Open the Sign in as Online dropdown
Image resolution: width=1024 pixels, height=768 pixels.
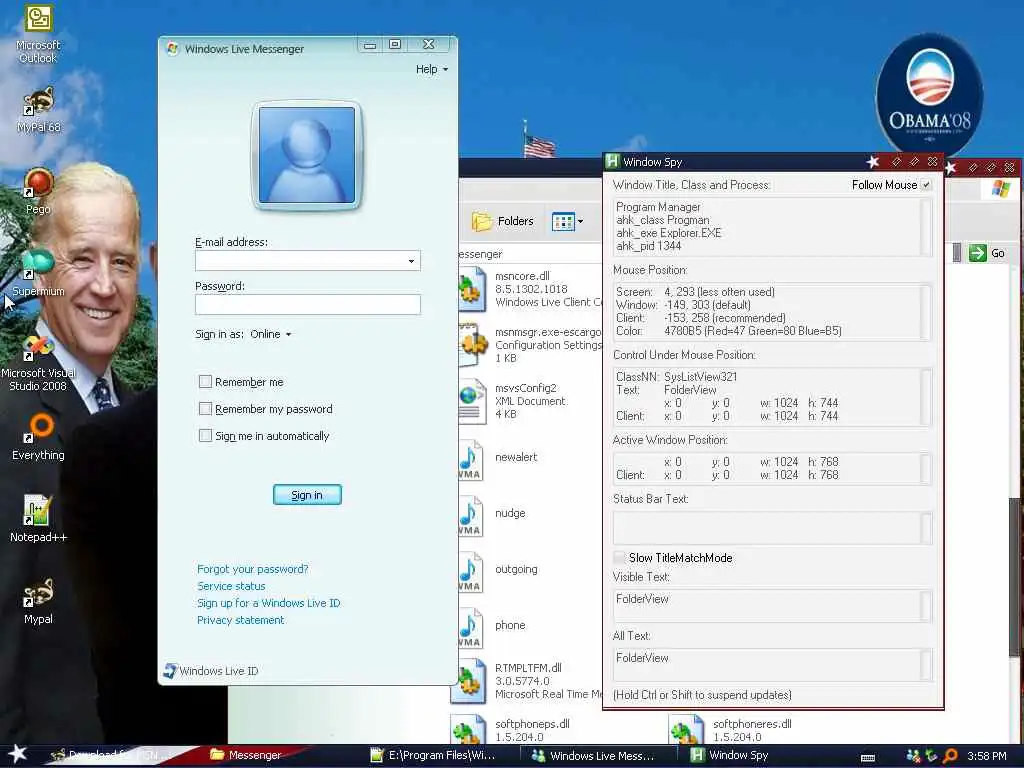tap(271, 334)
